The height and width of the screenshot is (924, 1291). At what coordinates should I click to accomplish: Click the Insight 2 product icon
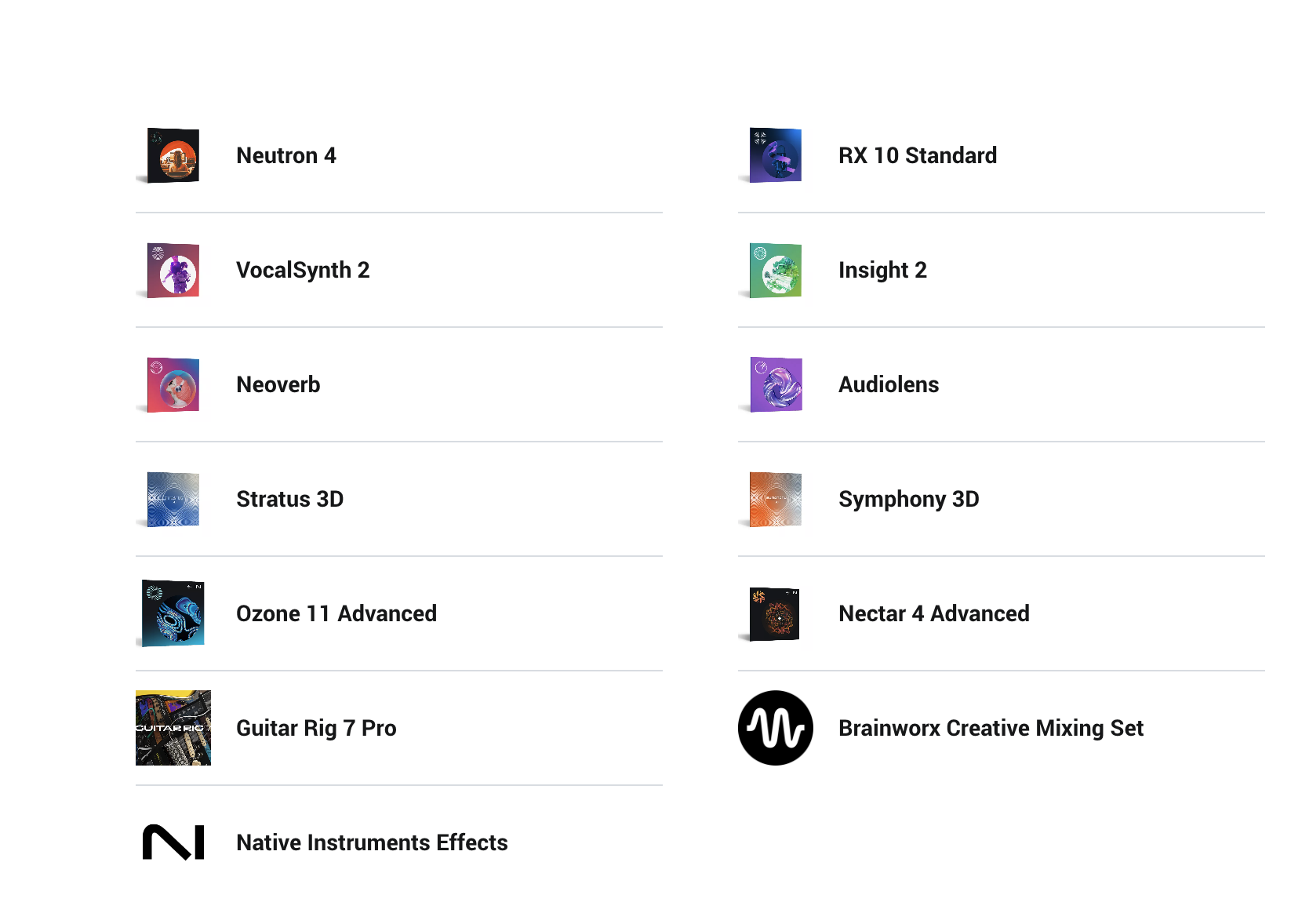click(x=776, y=271)
